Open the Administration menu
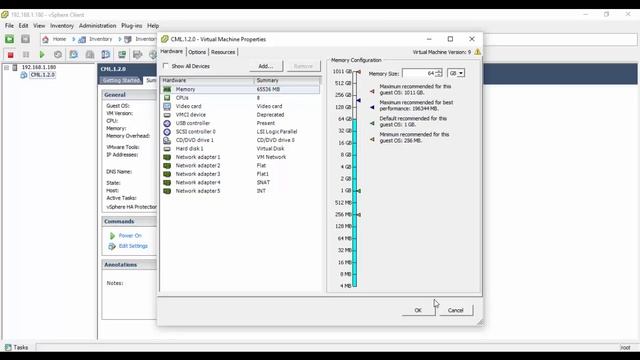640x360 pixels. [x=98, y=26]
